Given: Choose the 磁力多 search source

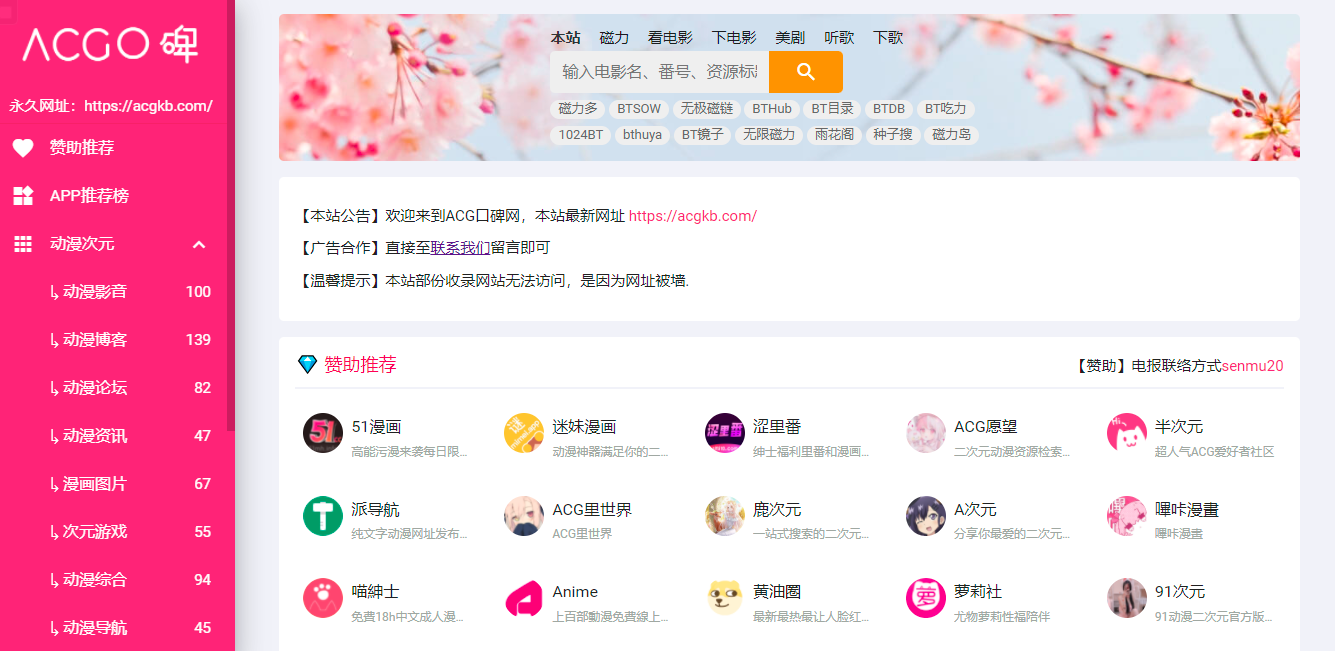Looking at the screenshot, I should point(578,109).
